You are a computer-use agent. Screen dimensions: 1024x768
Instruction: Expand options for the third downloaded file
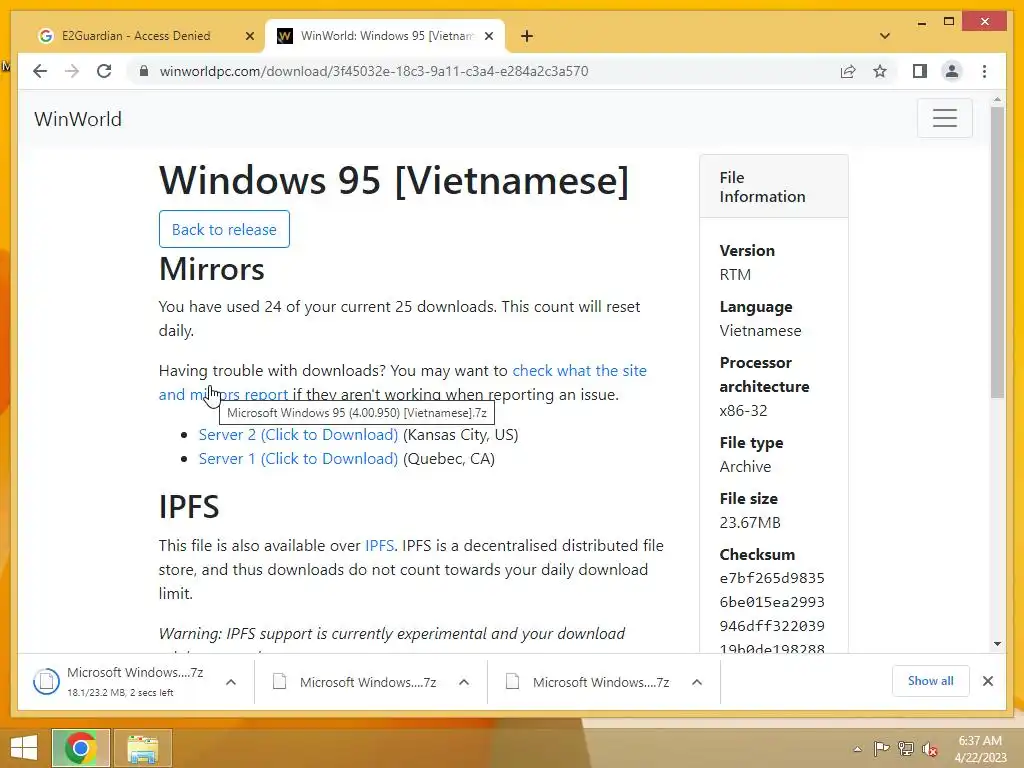coord(697,682)
